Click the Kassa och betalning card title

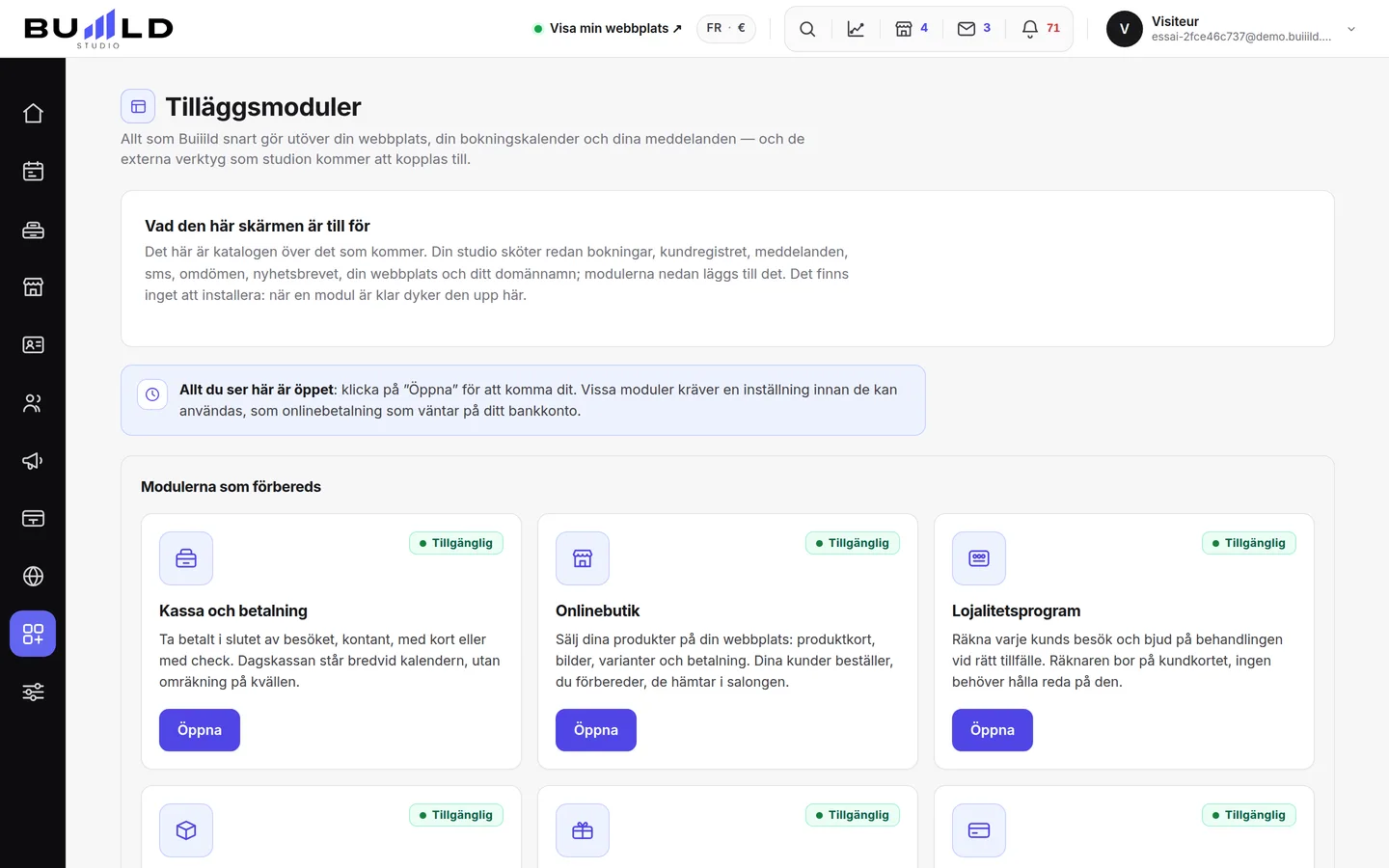coord(233,610)
